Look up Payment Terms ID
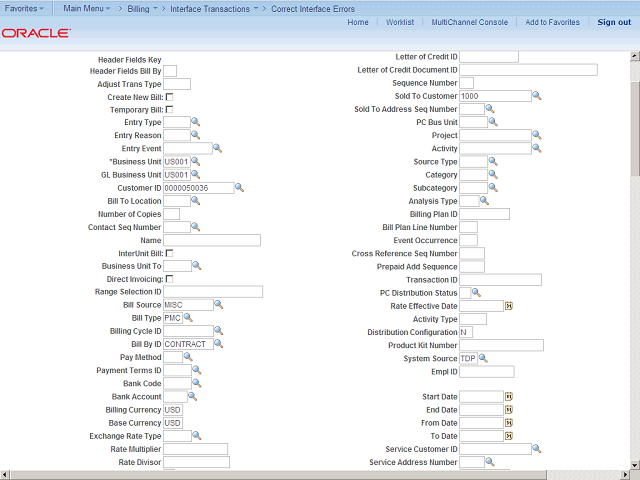 pos(197,369)
